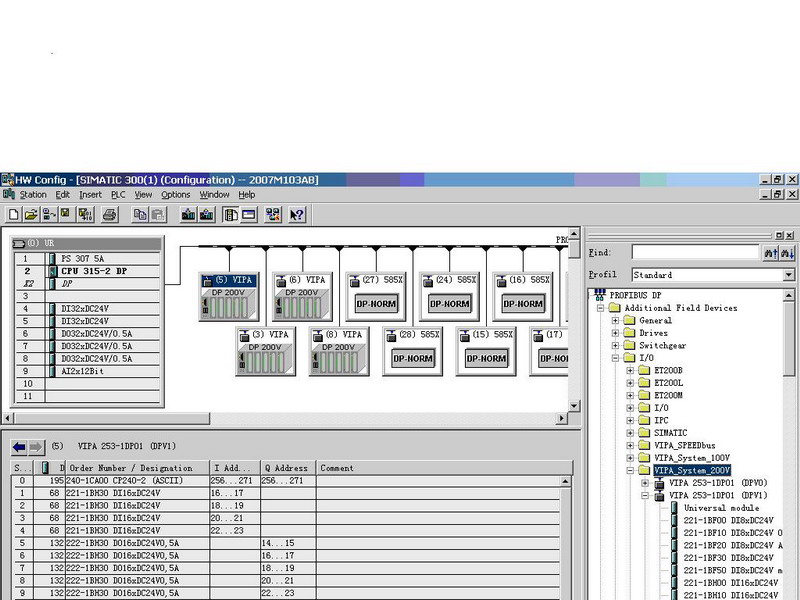Click the back arrow in detail pane
Image resolution: width=800 pixels, height=600 pixels.
coord(19,447)
